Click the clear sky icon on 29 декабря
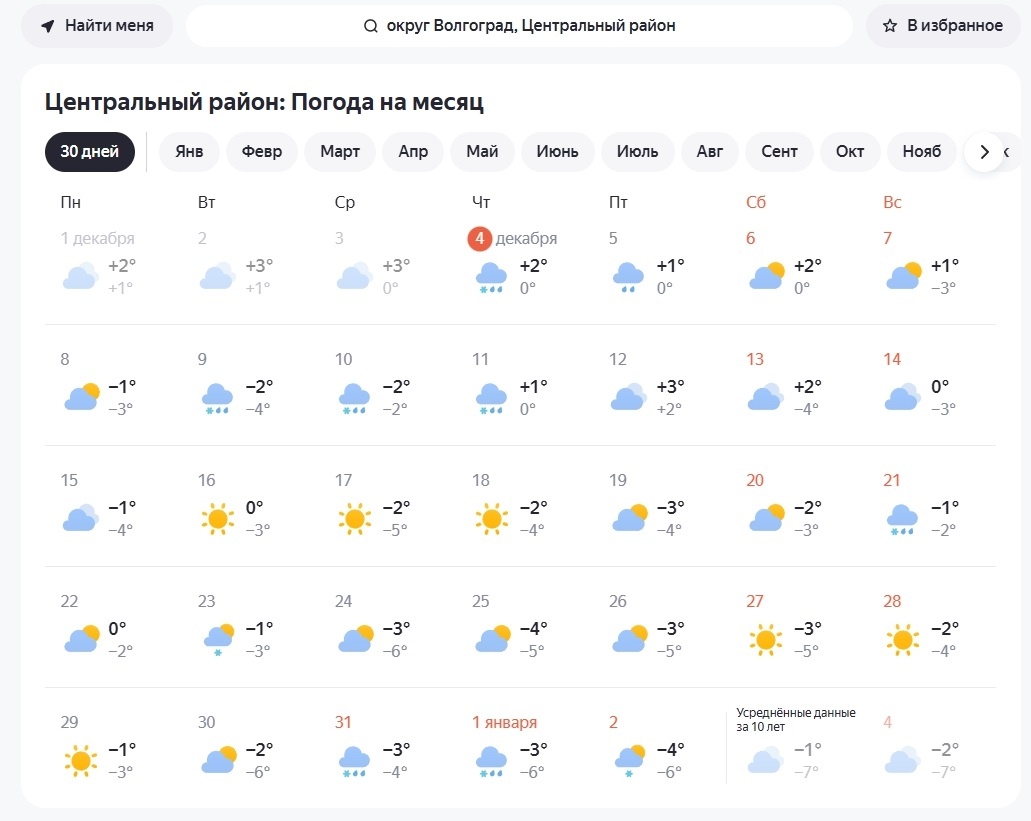Viewport: 1031px width, 821px height. (80, 758)
